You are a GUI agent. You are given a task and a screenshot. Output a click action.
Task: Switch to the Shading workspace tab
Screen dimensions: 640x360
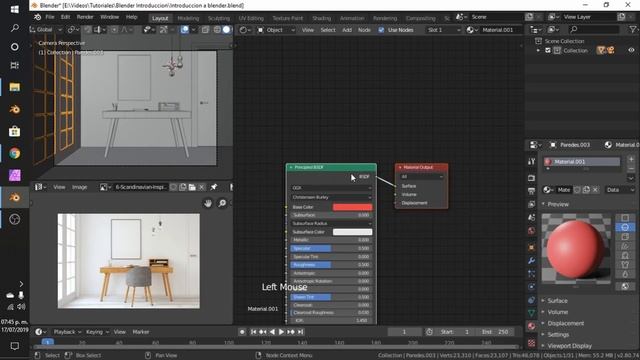tap(322, 18)
